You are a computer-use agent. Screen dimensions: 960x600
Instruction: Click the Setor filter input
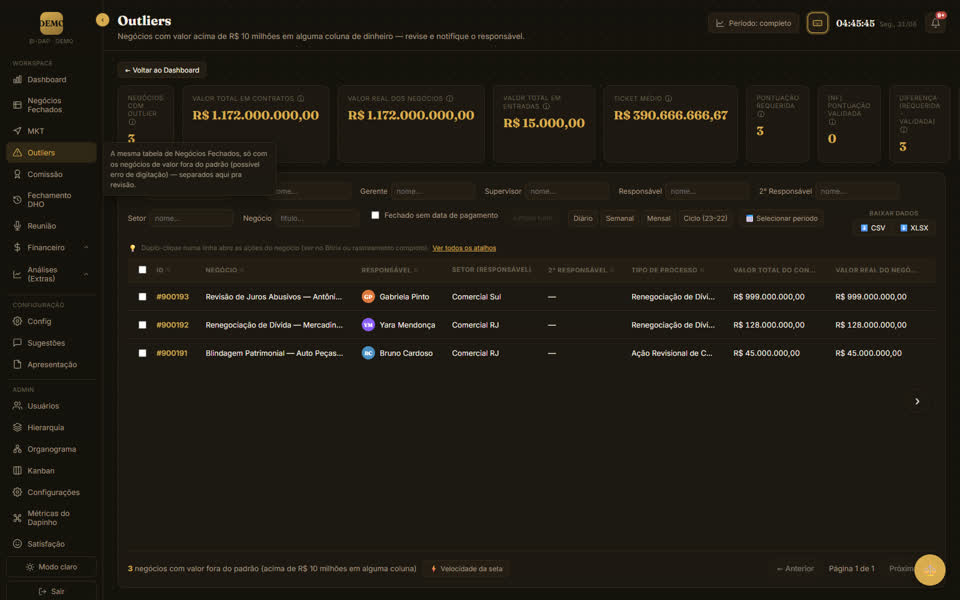click(x=191, y=219)
